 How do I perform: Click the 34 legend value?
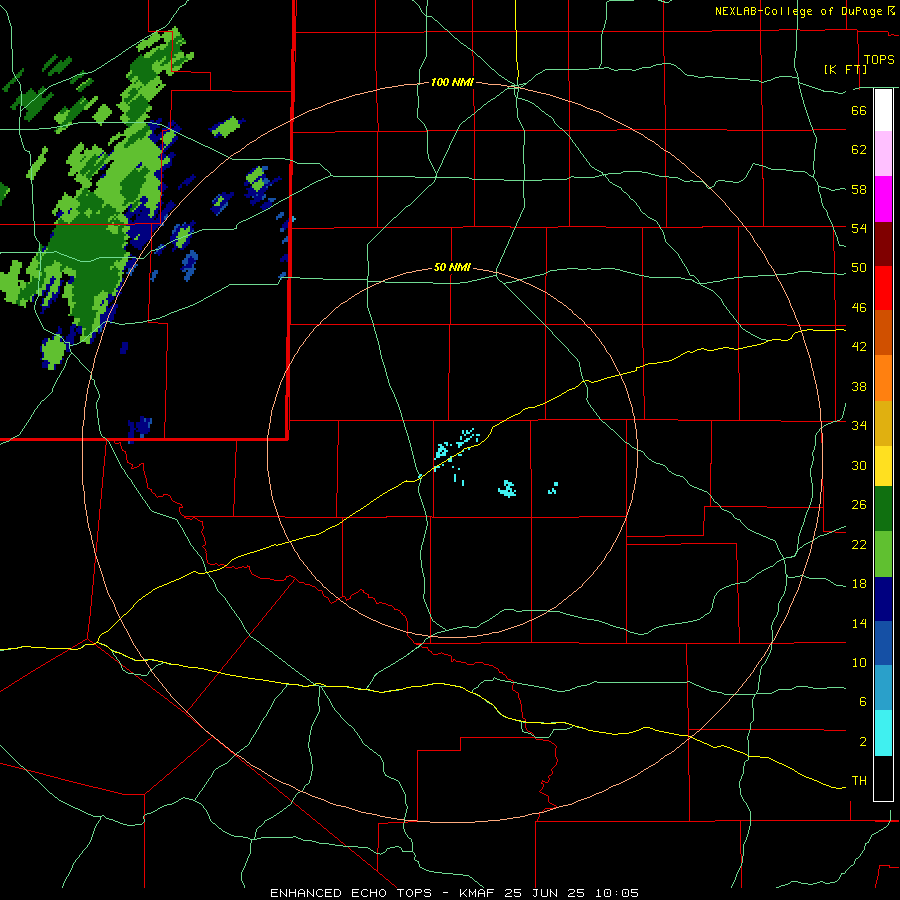(859, 426)
